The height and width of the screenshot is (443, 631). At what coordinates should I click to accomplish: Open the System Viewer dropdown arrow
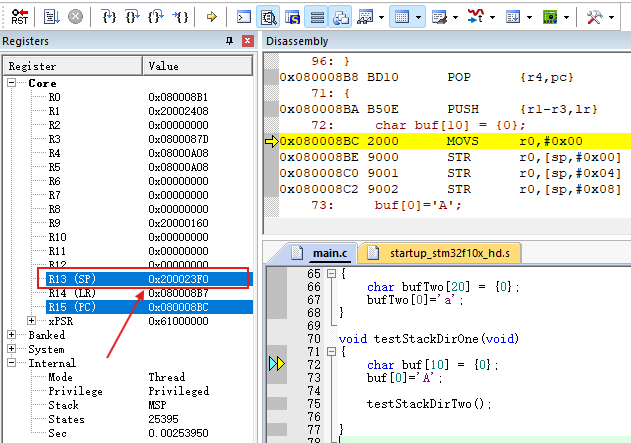[567, 17]
